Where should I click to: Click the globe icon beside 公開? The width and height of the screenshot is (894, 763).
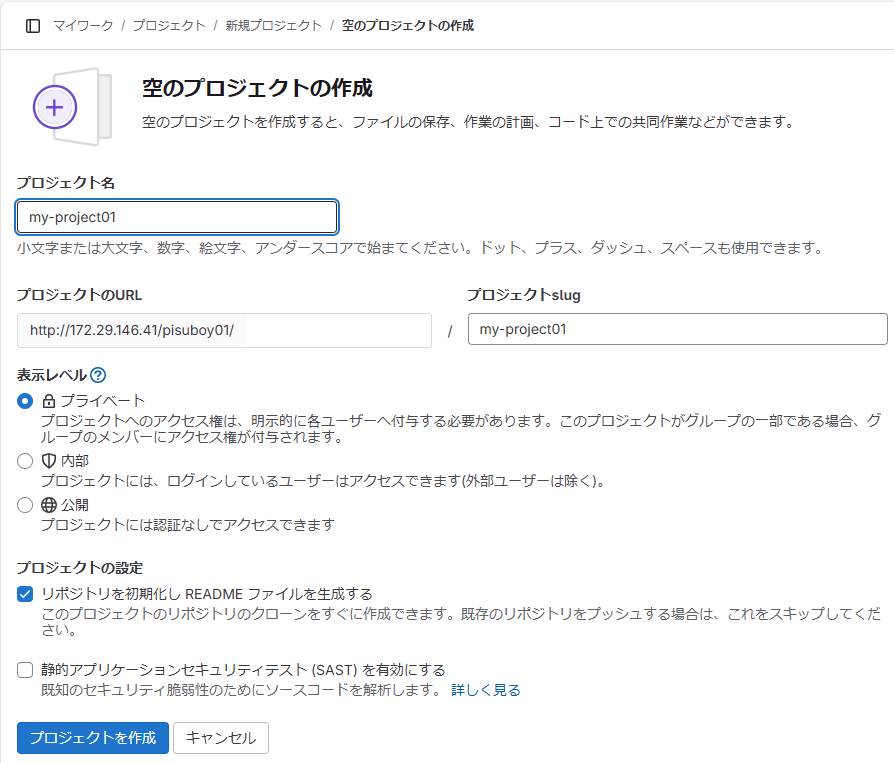[49, 505]
